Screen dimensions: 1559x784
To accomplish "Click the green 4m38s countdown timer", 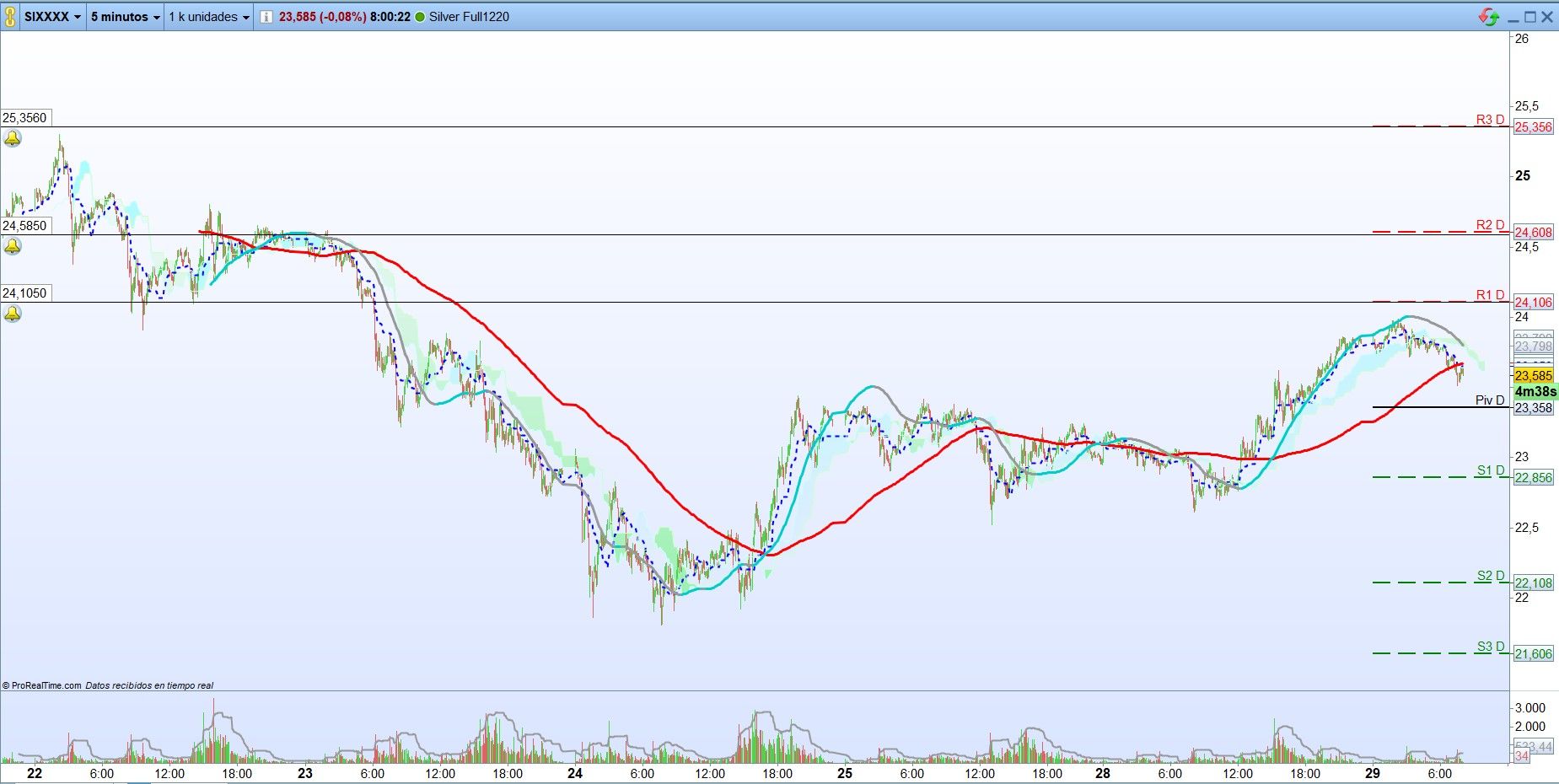I will coord(1535,392).
